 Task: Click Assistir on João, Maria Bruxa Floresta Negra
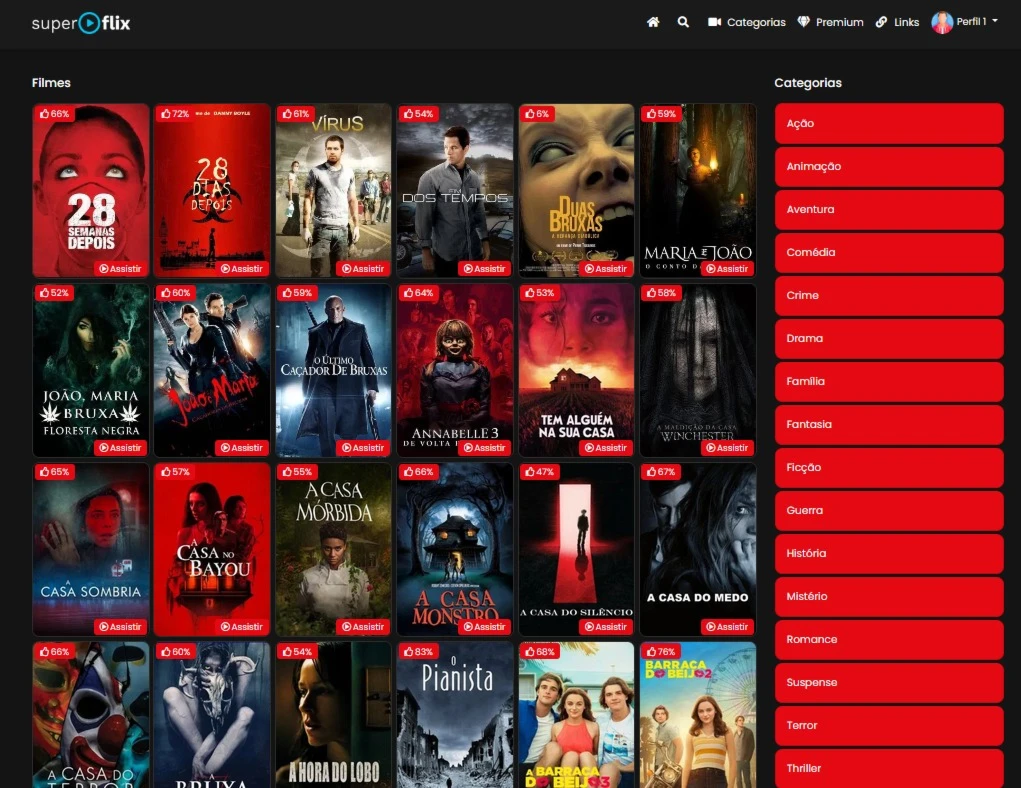click(x=120, y=447)
